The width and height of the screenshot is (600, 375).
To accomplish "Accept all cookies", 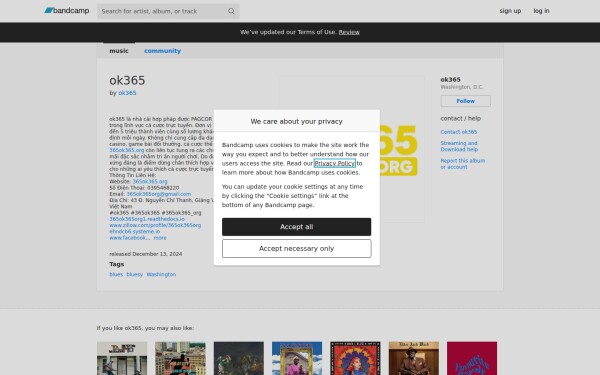I will pyautogui.click(x=296, y=227).
